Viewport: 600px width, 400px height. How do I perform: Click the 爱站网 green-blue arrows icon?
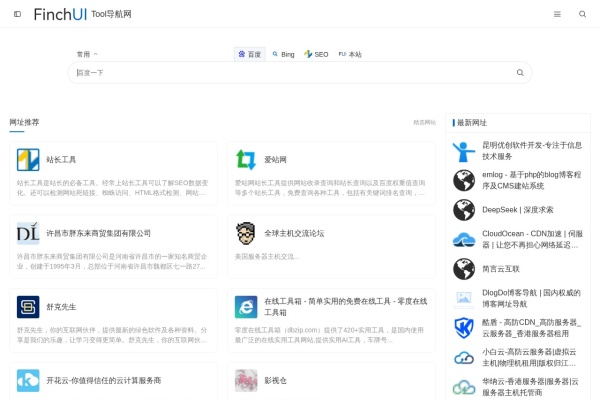tap(246, 160)
